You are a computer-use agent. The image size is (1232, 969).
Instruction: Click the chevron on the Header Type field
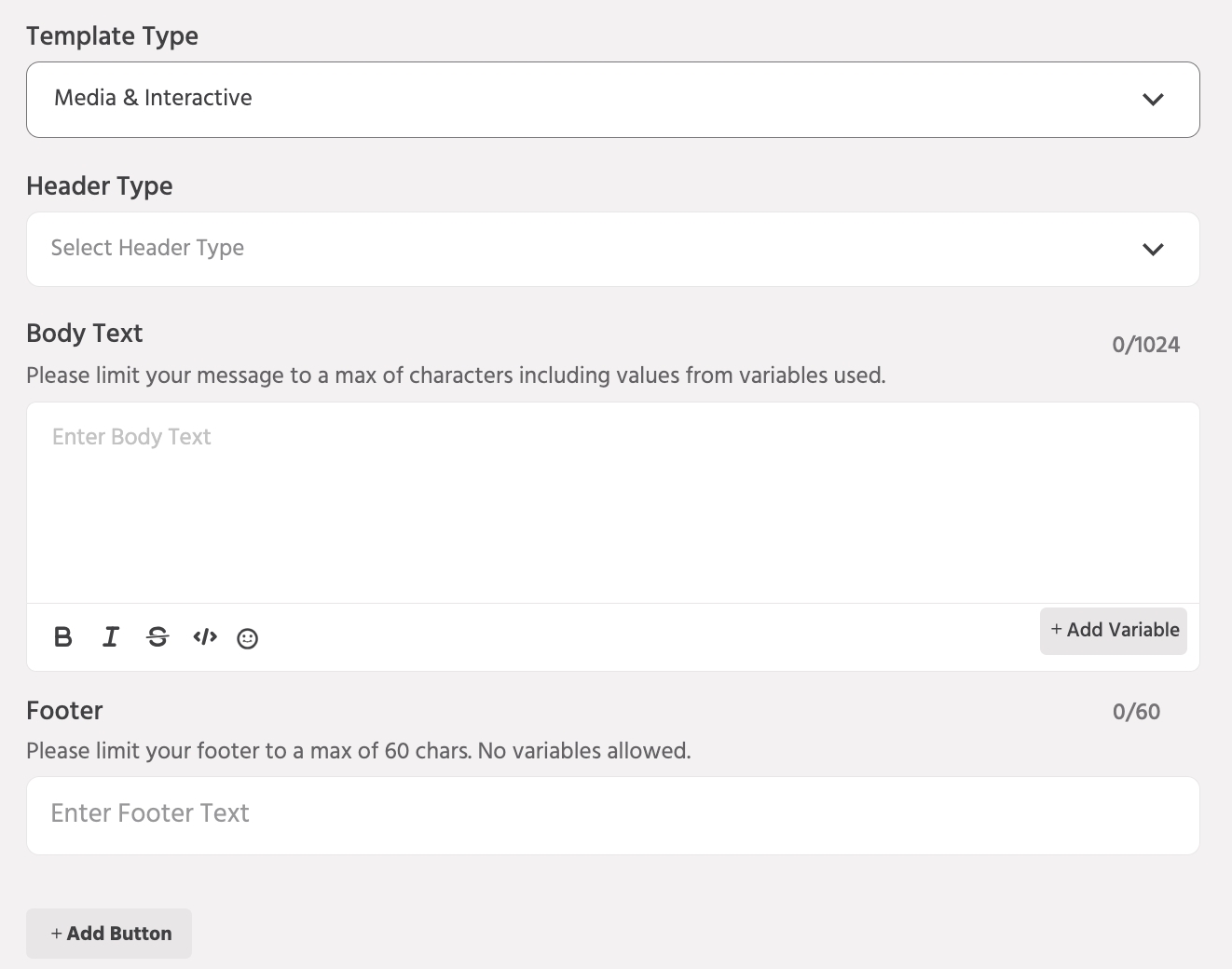1153,250
